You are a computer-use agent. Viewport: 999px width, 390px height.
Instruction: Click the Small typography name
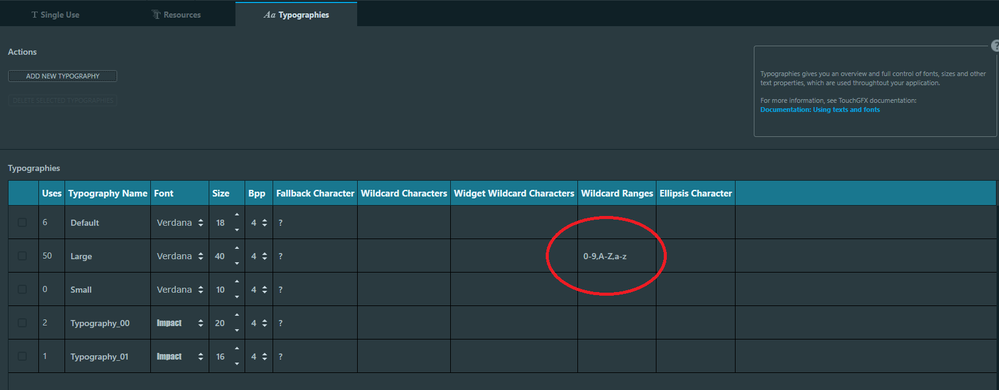80,290
